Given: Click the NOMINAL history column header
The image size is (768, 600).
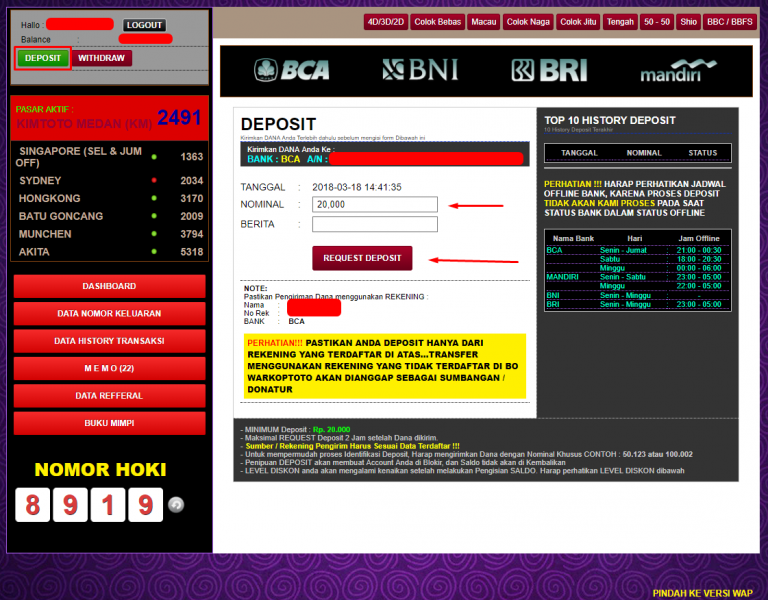Looking at the screenshot, I should (x=644, y=153).
